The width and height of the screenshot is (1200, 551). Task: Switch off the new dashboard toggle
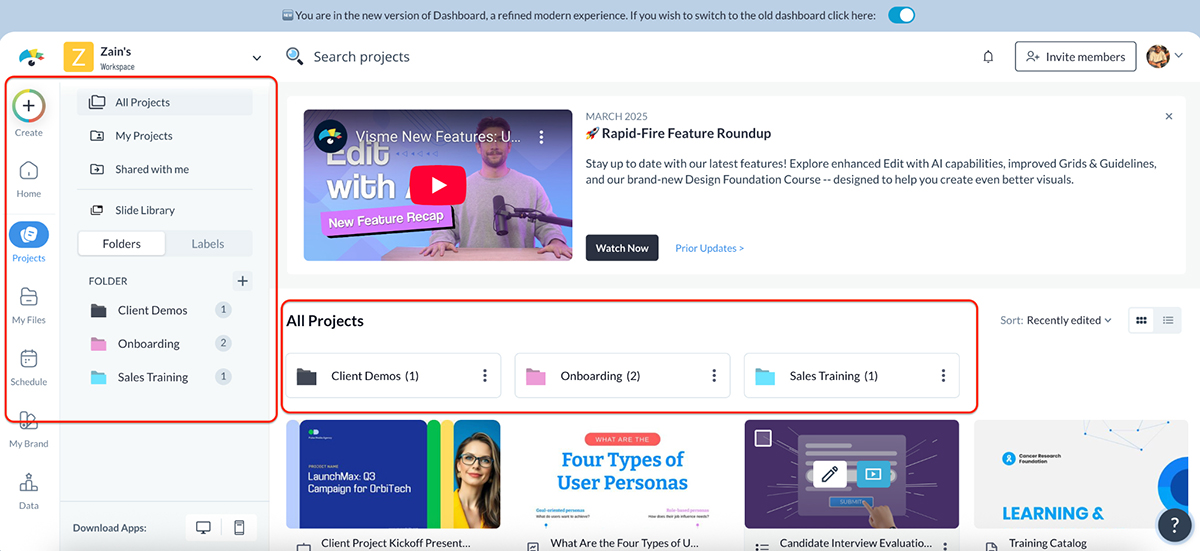pos(901,15)
